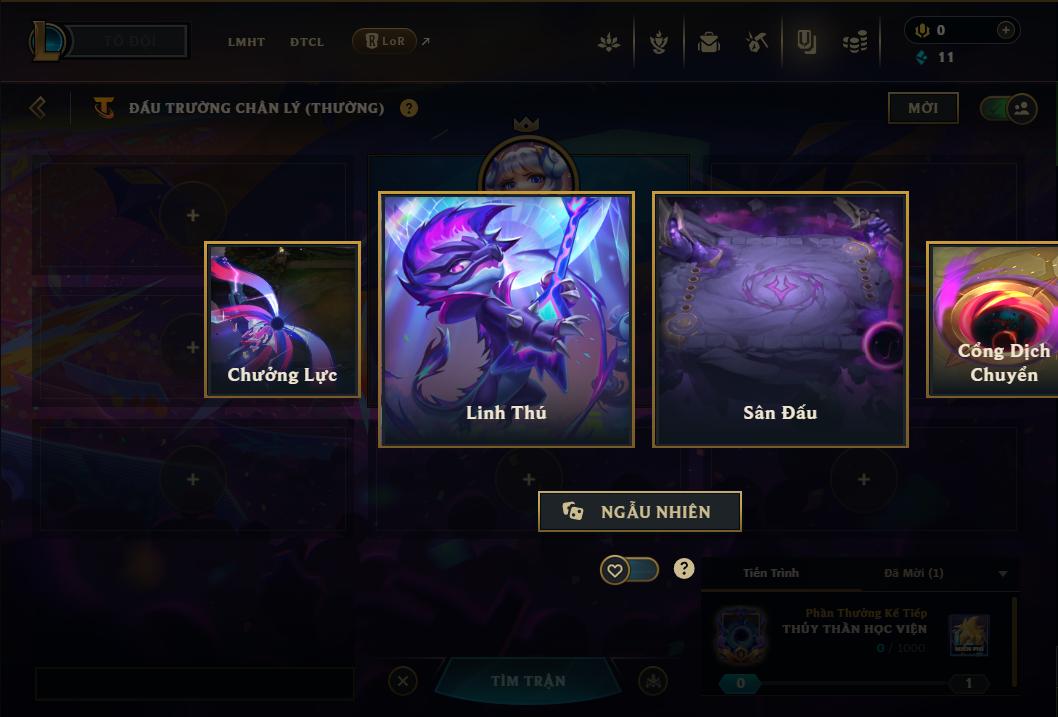Click the help icon beside favorites toggle

click(x=684, y=569)
